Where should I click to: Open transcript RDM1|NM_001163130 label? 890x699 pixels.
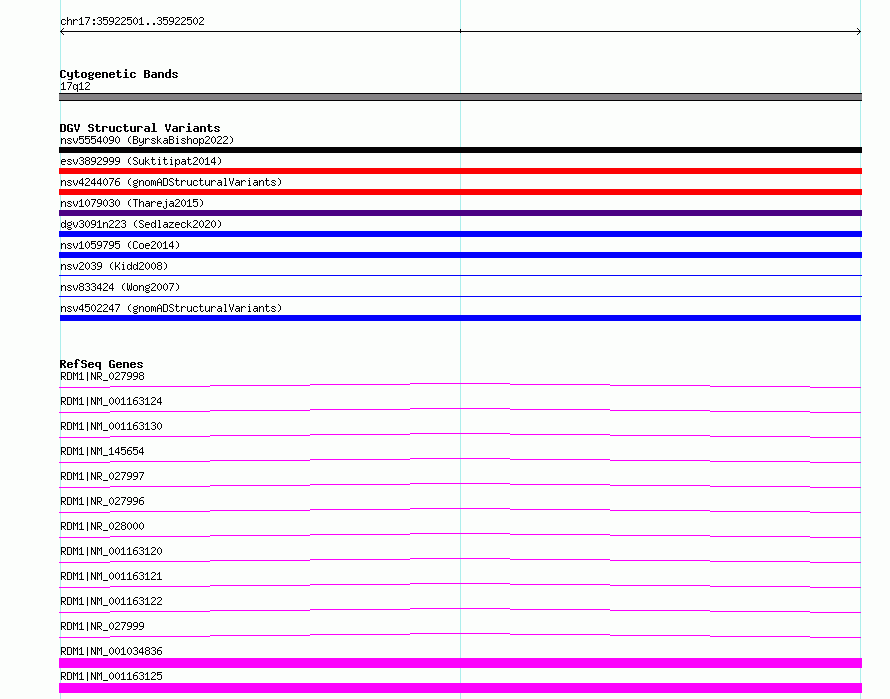tap(111, 426)
